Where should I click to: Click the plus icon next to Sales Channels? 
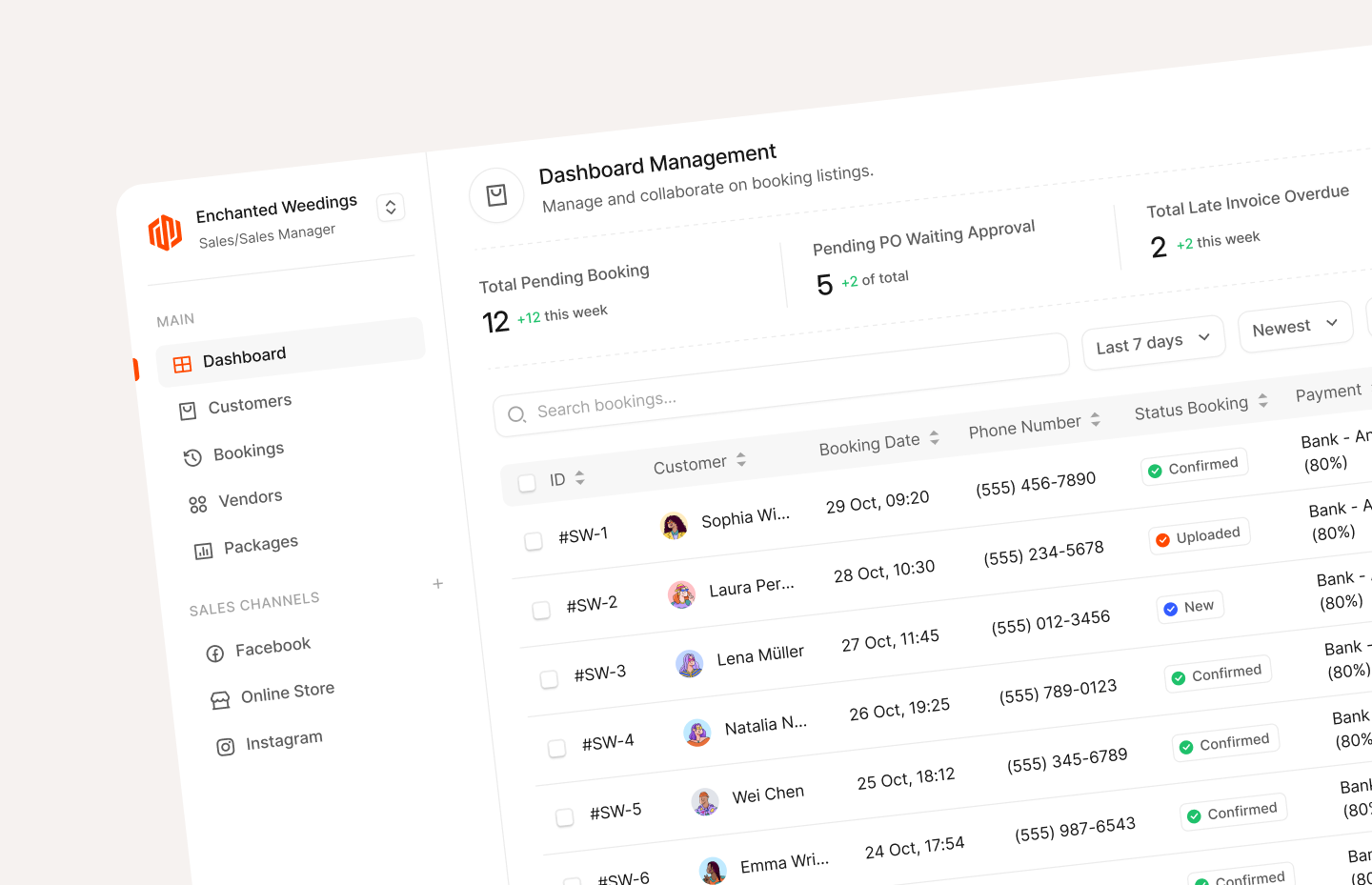(437, 584)
